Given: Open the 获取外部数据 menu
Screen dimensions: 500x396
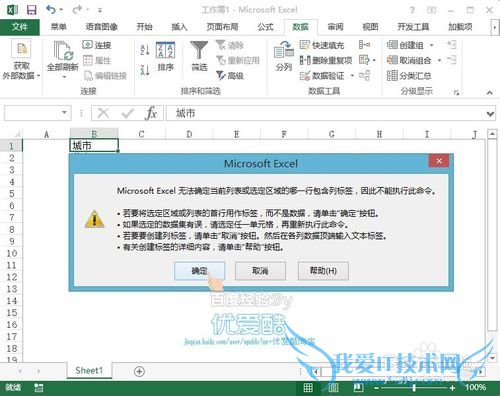Looking at the screenshot, I should click(x=21, y=60).
